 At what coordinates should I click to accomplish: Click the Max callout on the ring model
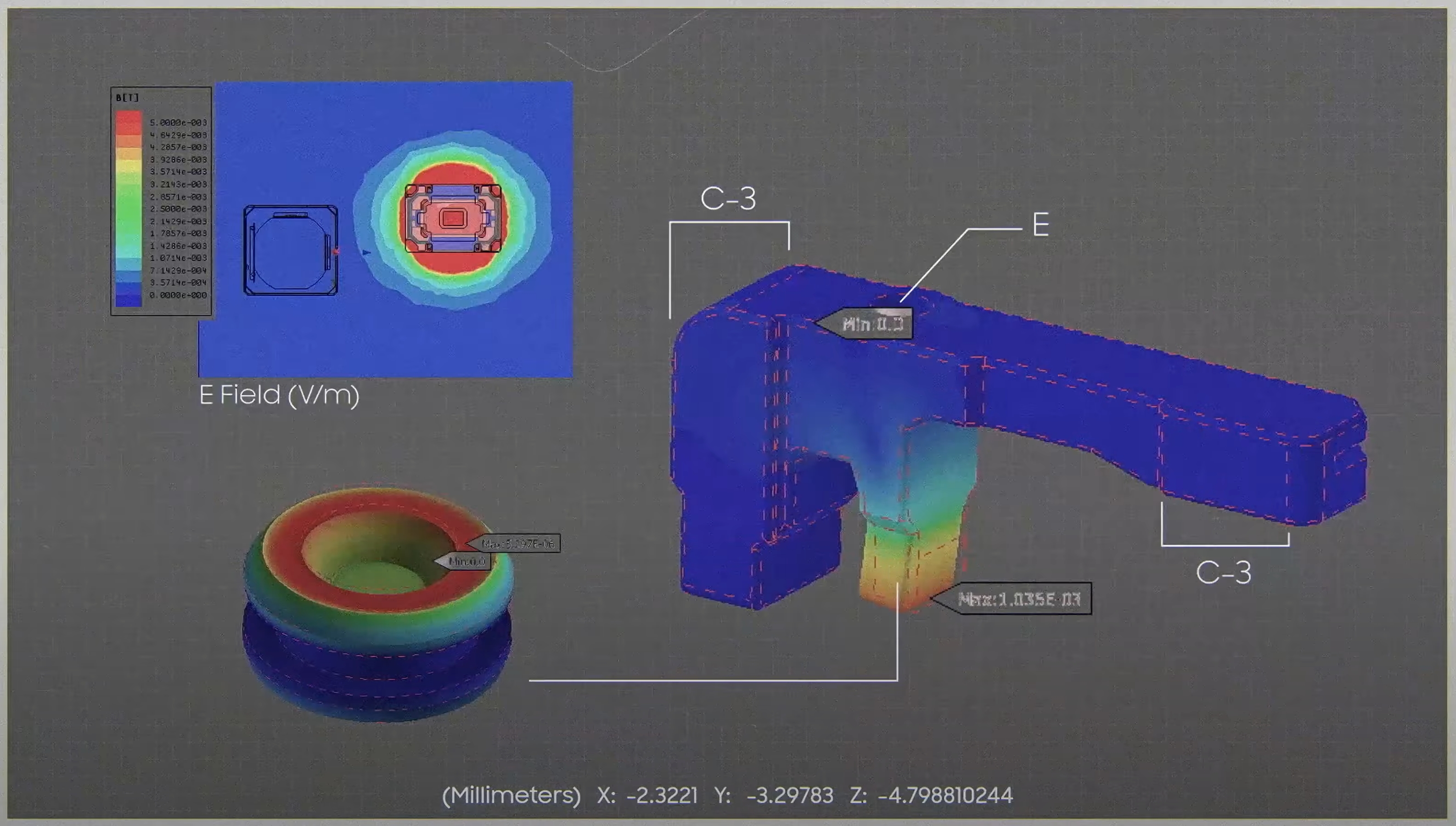(x=516, y=543)
